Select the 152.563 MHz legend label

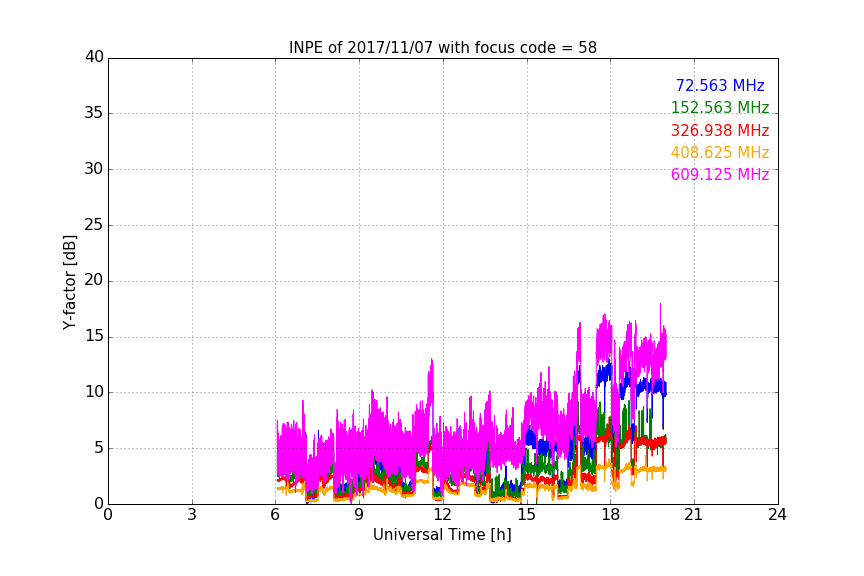point(720,107)
